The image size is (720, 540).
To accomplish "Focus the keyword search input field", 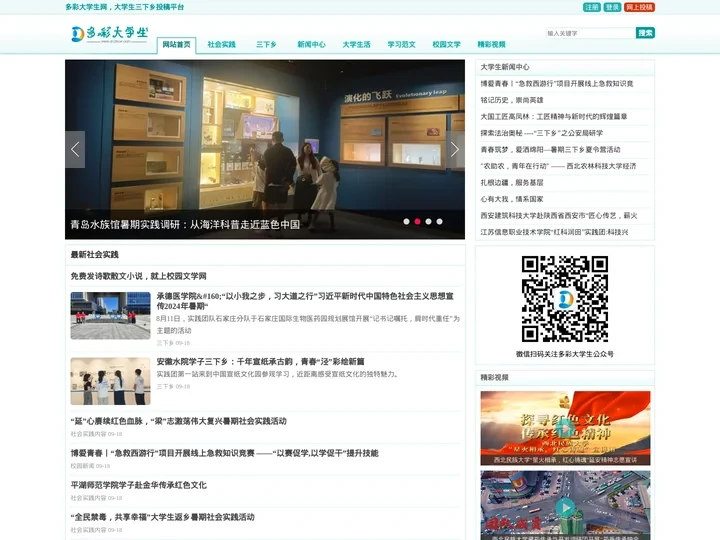I will [x=591, y=33].
